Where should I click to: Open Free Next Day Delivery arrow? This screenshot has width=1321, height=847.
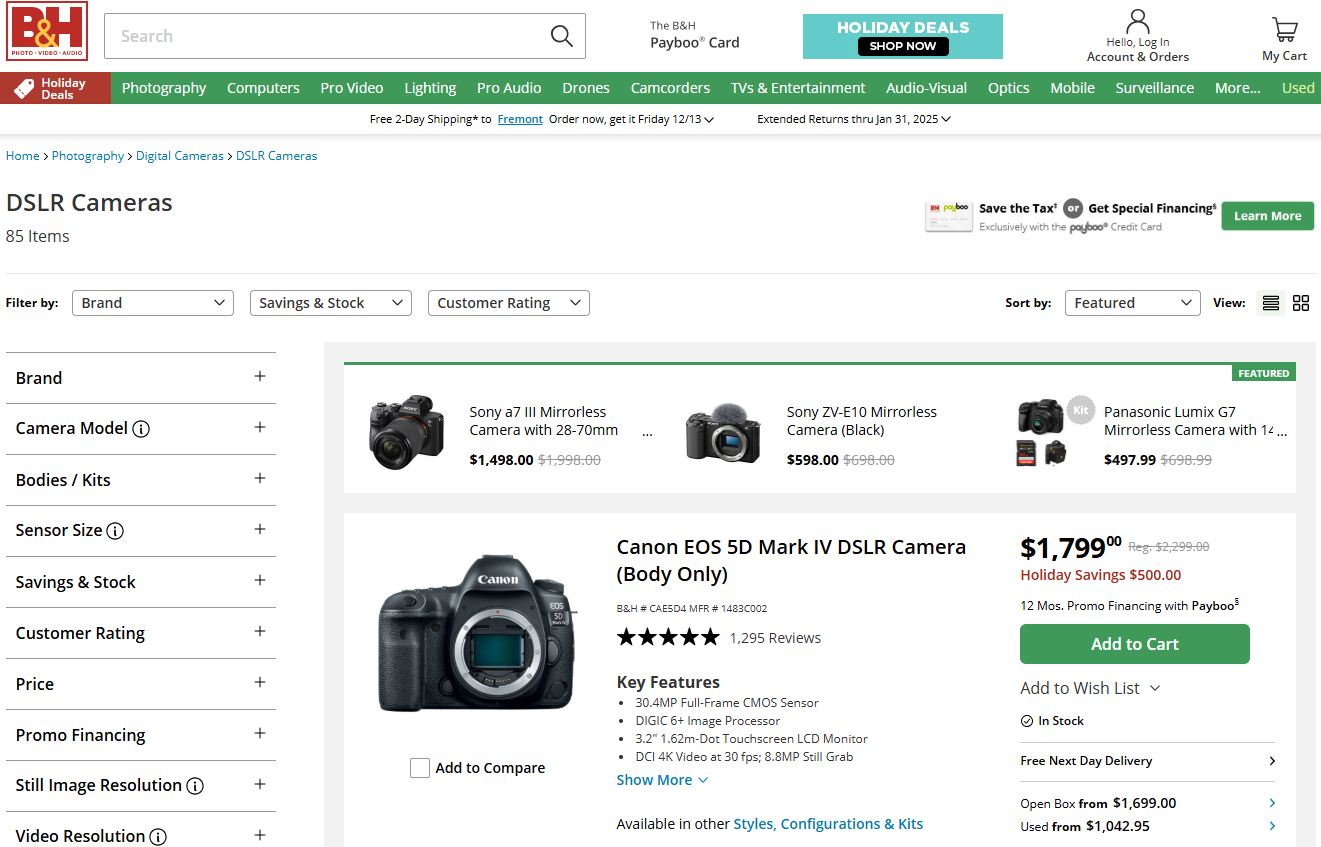pyautogui.click(x=1272, y=761)
